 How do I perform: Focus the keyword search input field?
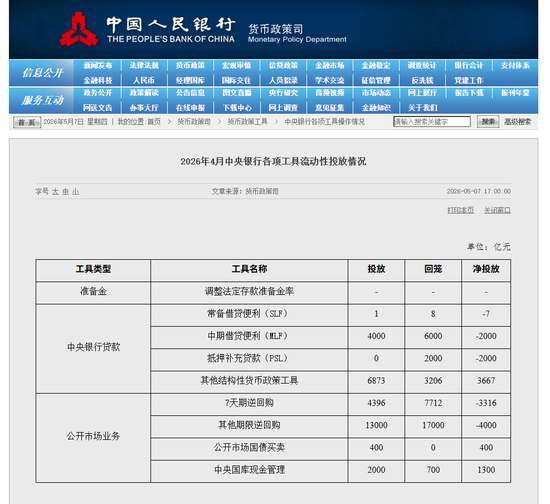click(432, 122)
